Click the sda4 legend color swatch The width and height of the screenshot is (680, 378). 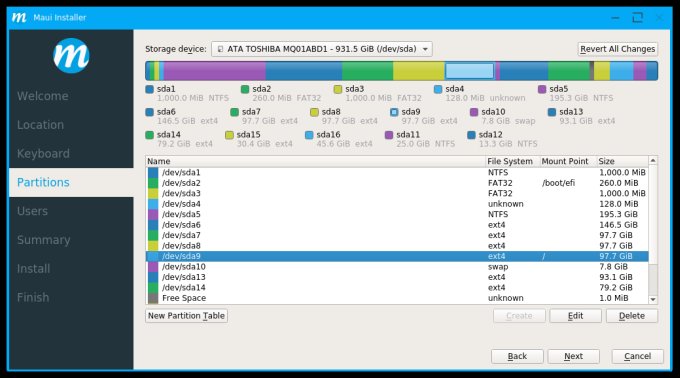click(x=438, y=89)
